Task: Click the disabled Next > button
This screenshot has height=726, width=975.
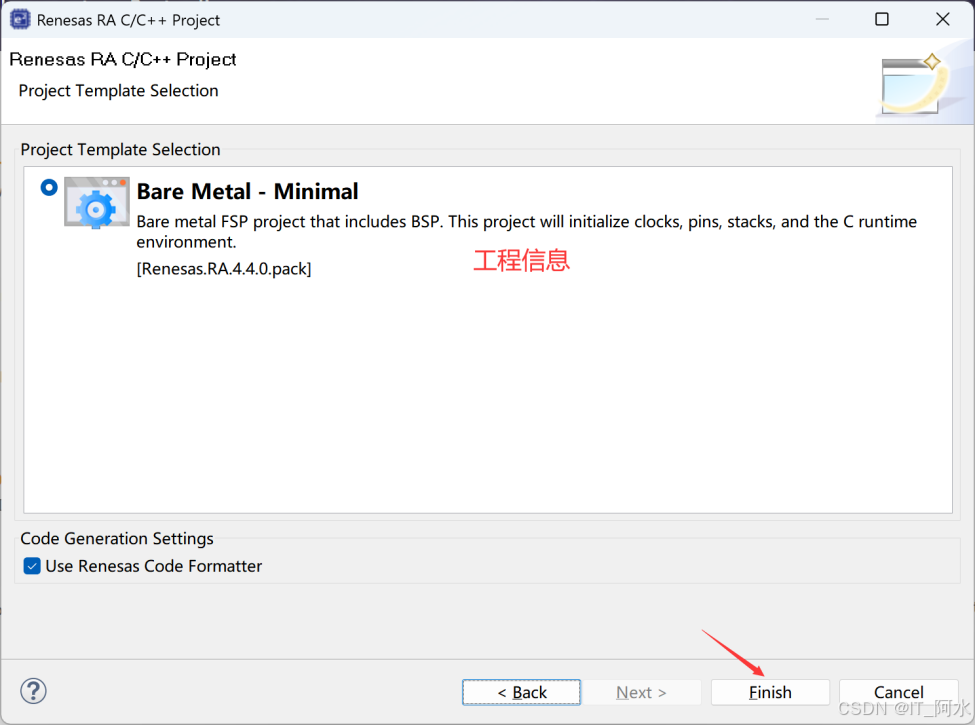Action: coord(641,692)
